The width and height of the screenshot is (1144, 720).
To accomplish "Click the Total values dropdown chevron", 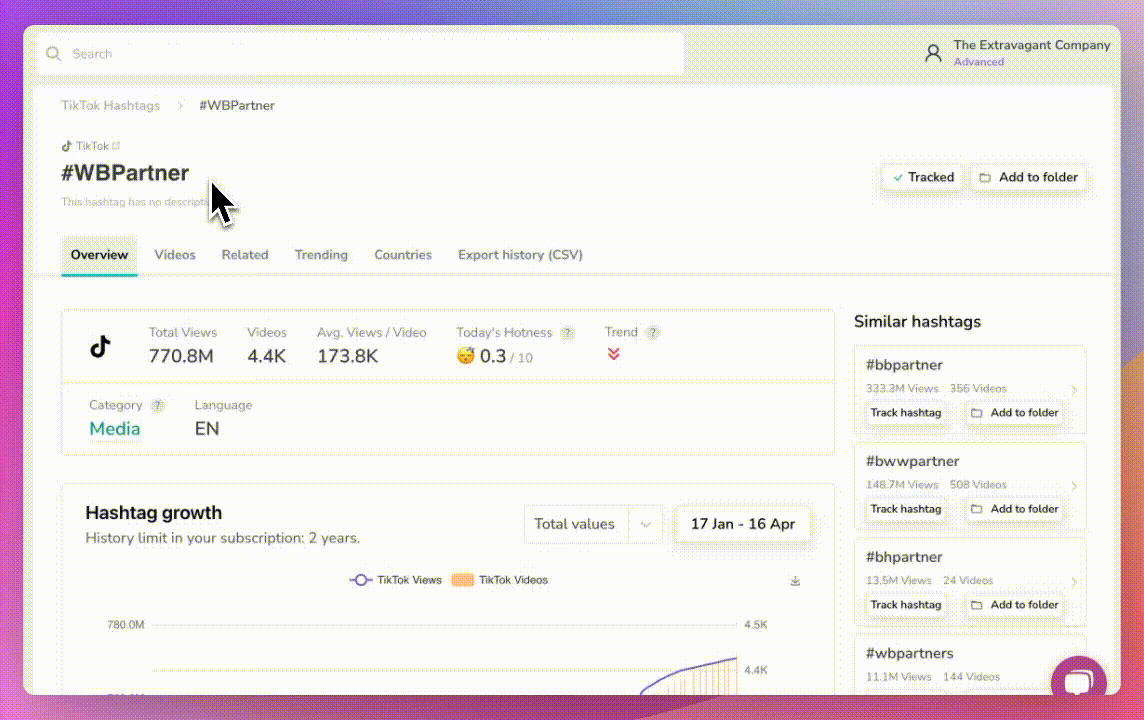I will pyautogui.click(x=645, y=524).
